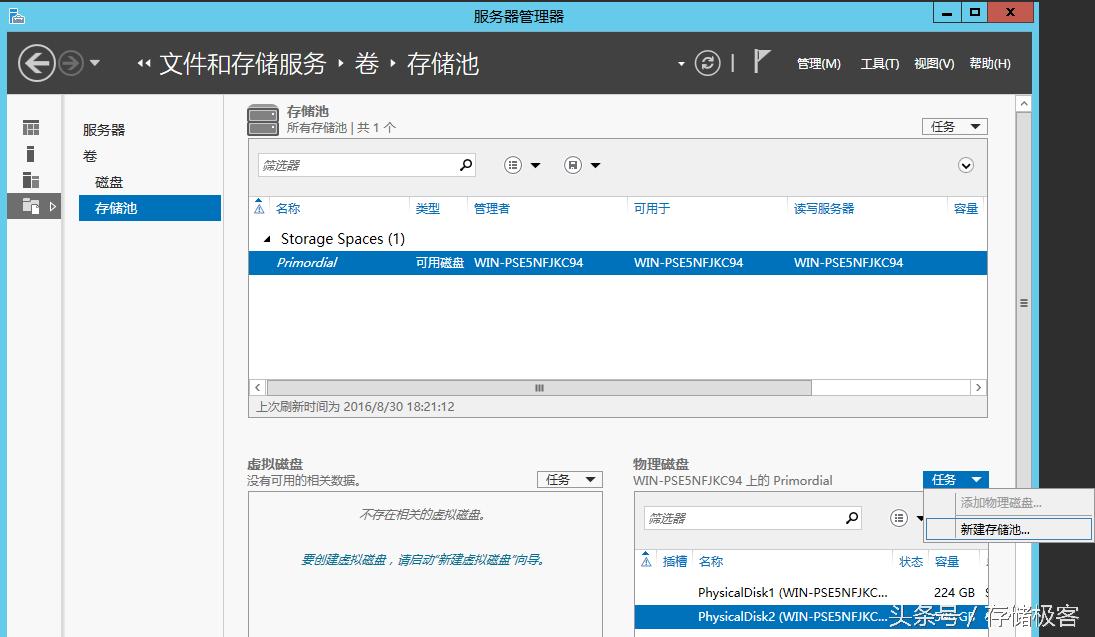This screenshot has height=637, width=1095.
Task: Select the dashboard icon in the left sidebar
Action: click(30, 127)
